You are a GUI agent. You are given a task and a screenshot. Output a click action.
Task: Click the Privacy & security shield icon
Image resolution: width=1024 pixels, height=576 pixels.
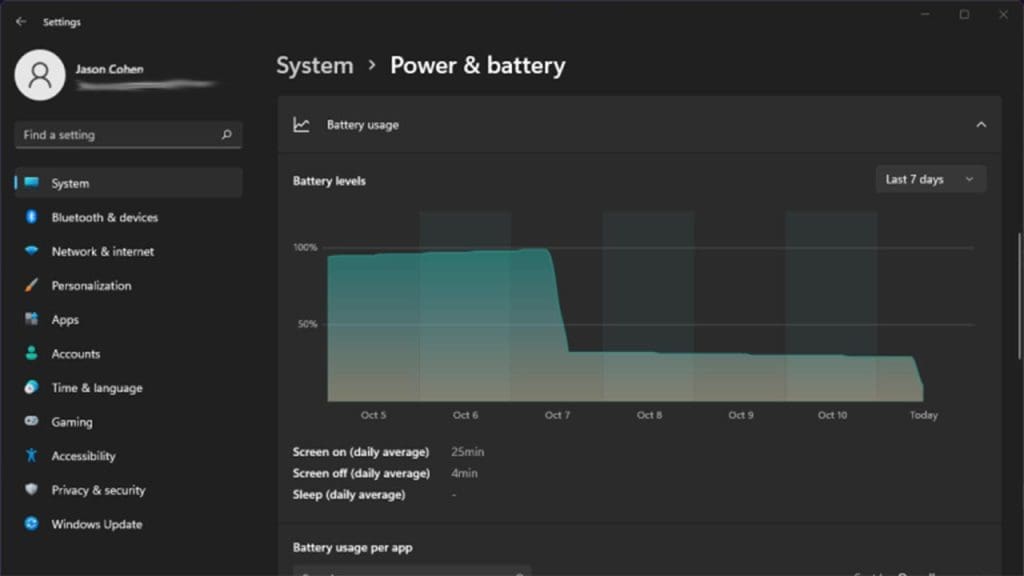32,490
